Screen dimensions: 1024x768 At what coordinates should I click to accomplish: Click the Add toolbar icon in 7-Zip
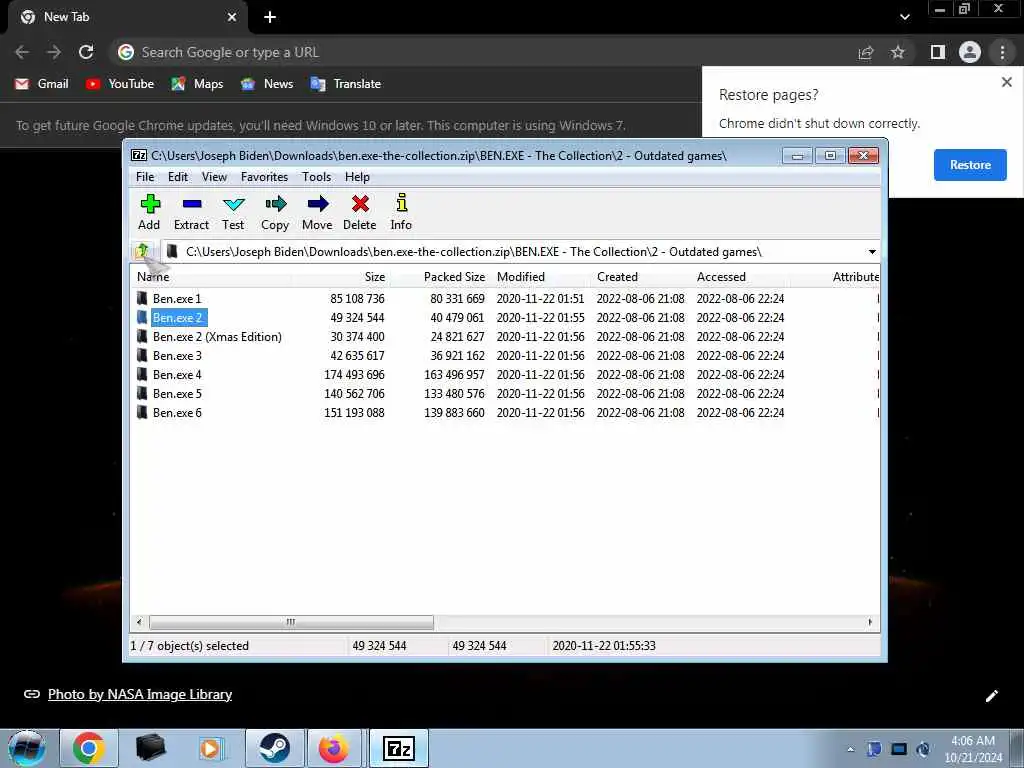point(150,212)
